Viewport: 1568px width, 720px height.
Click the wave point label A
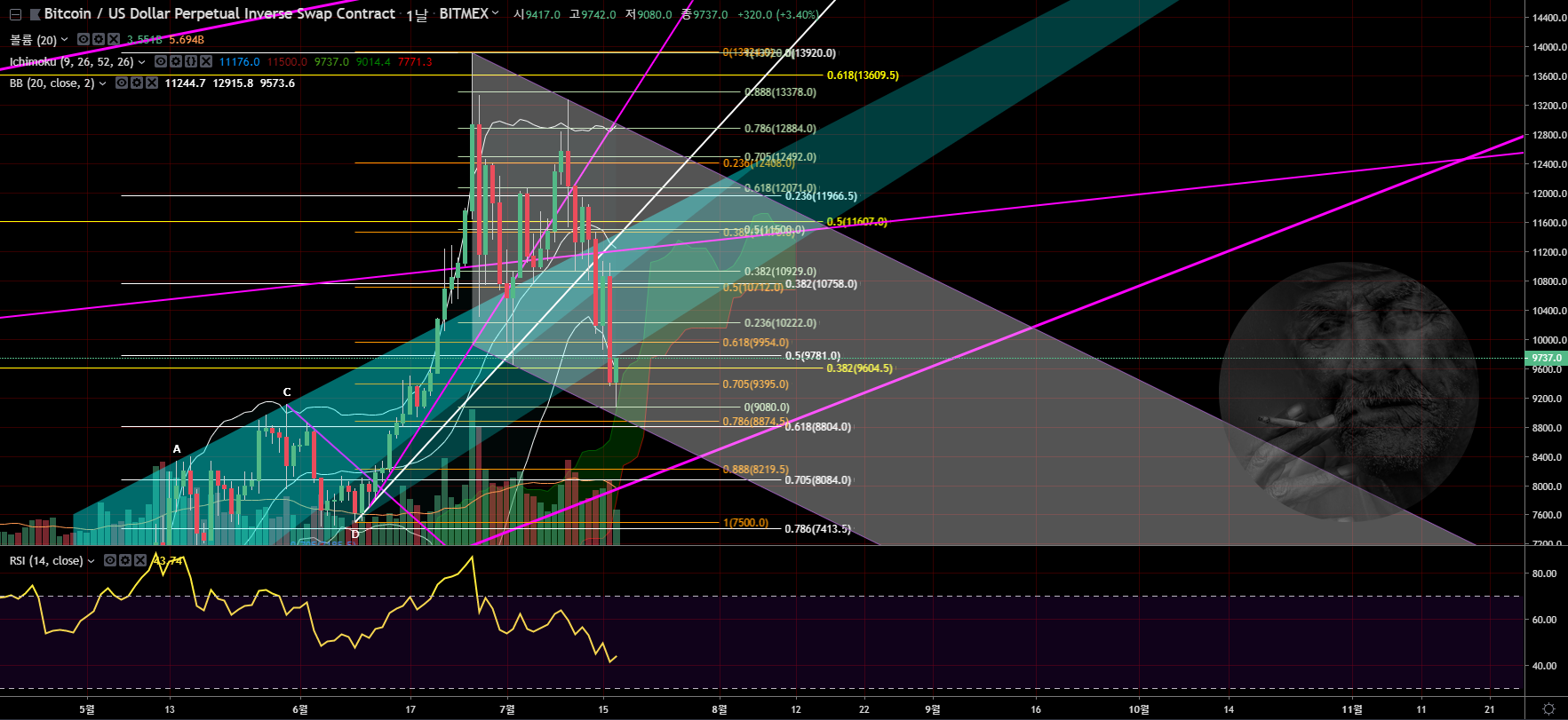(177, 449)
